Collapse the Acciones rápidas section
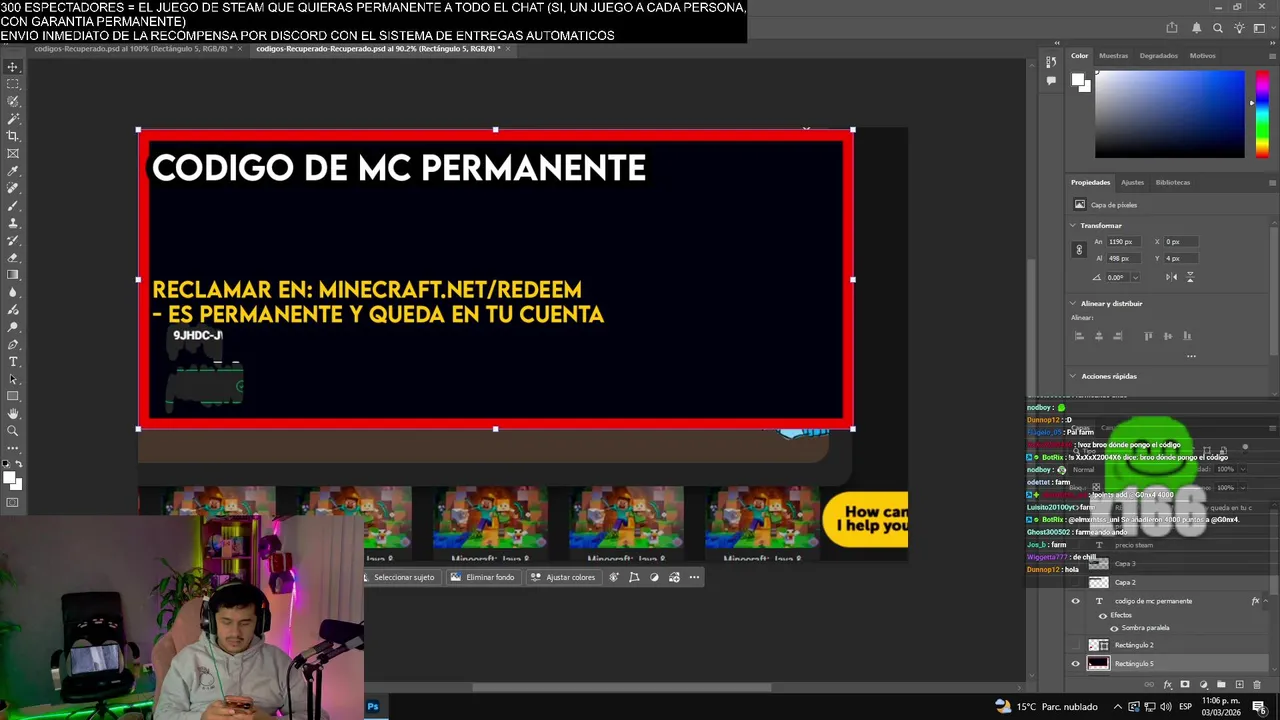 point(1073,376)
